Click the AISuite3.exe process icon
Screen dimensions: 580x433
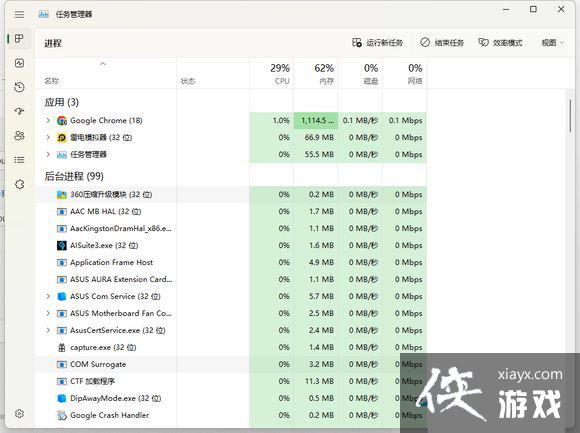tap(62, 246)
